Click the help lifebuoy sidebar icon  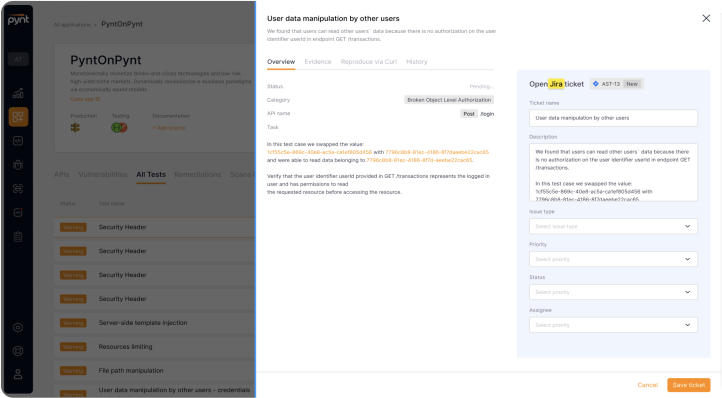pos(18,351)
